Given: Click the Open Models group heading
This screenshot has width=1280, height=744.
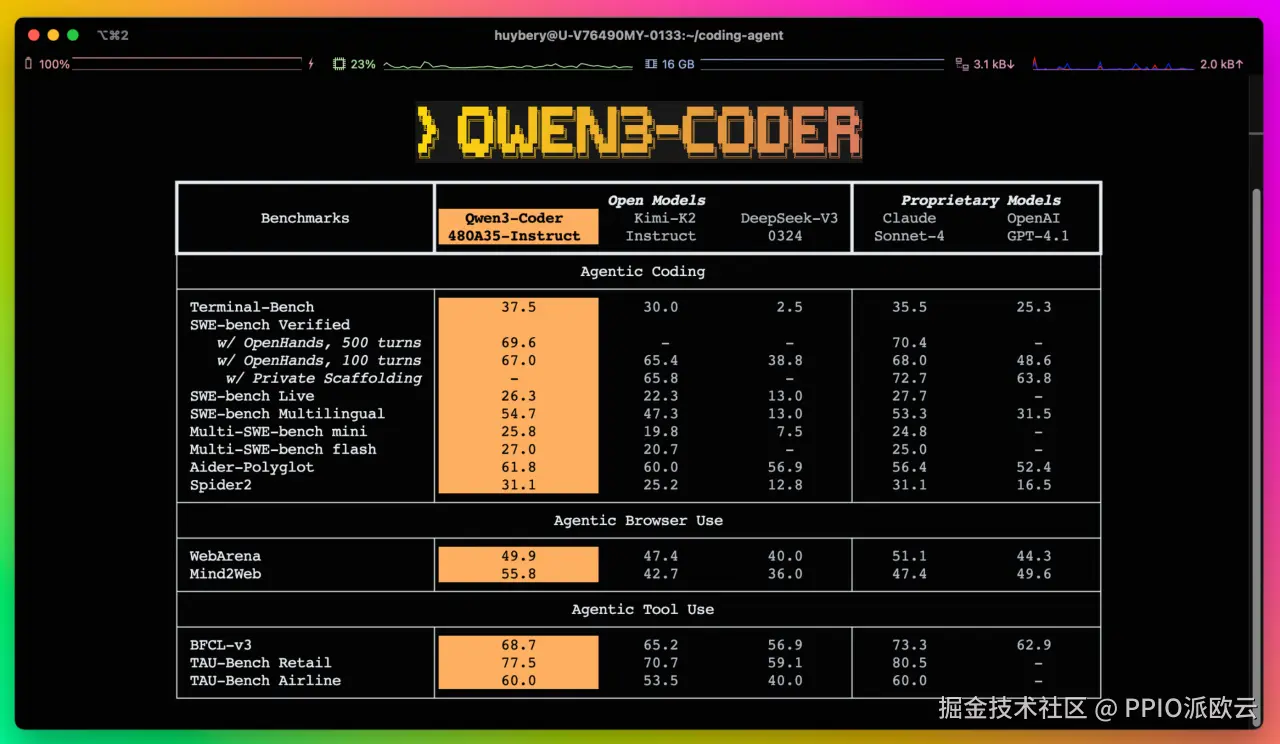Looking at the screenshot, I should 656,200.
